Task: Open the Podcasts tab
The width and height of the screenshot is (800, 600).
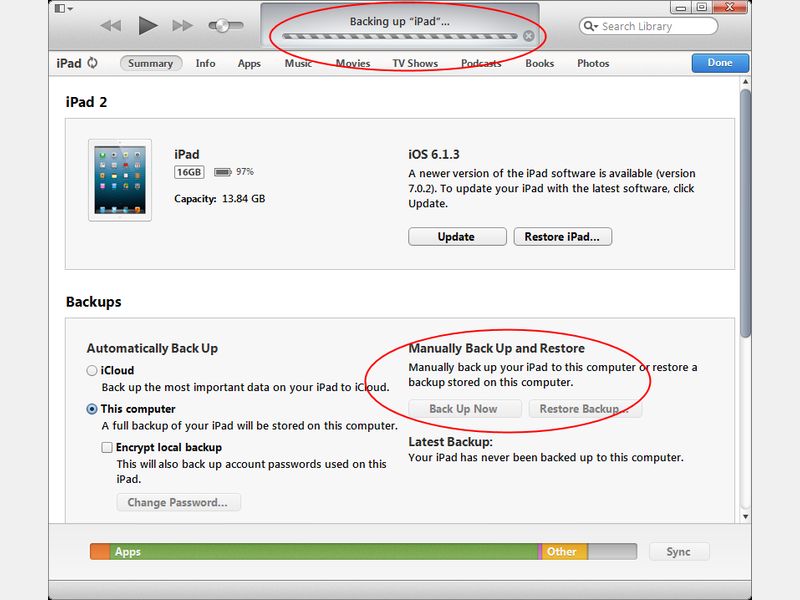Action: click(x=481, y=63)
